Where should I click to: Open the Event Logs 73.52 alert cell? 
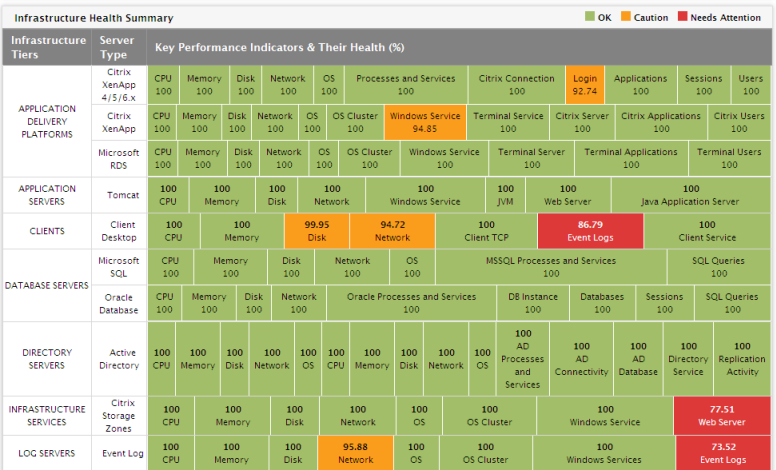pyautogui.click(x=724, y=453)
